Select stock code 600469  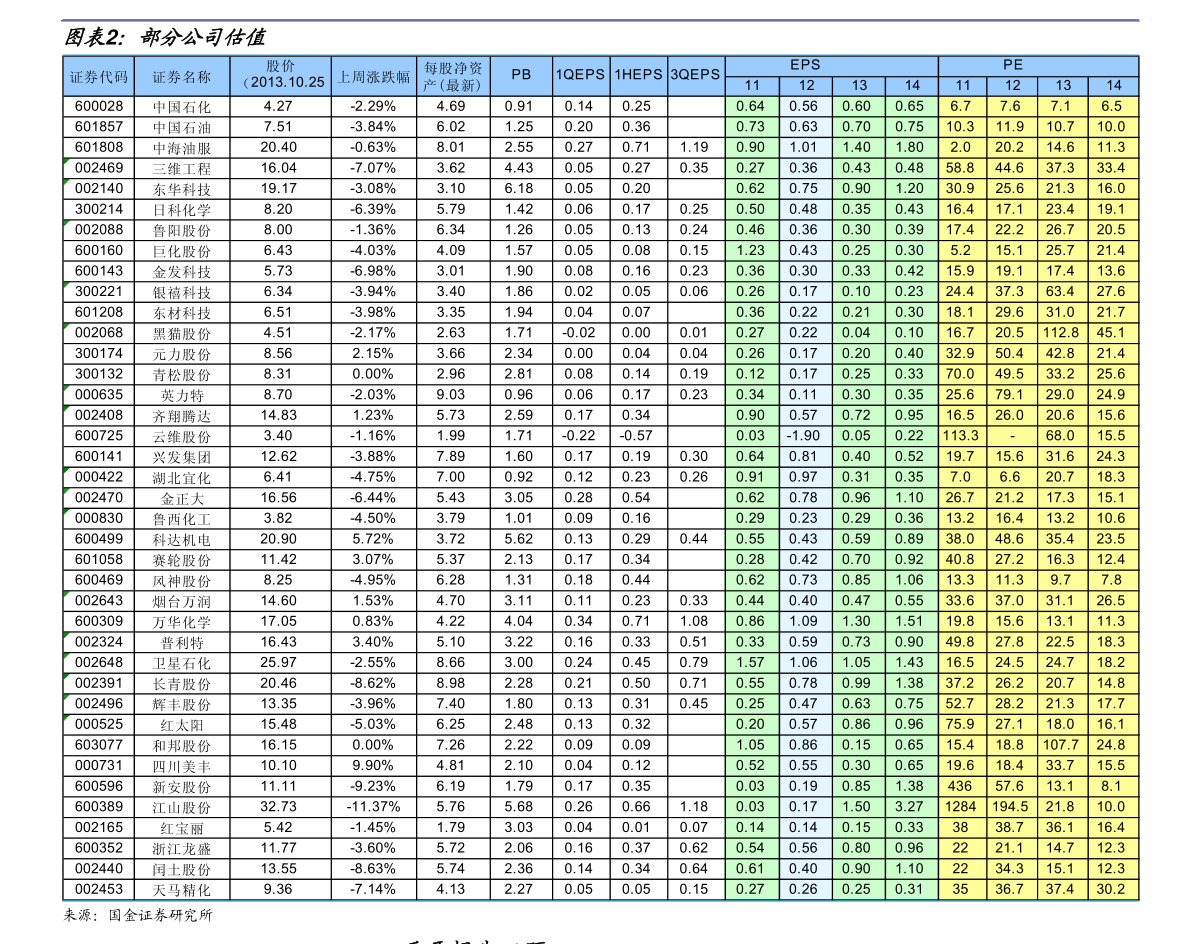click(x=99, y=580)
